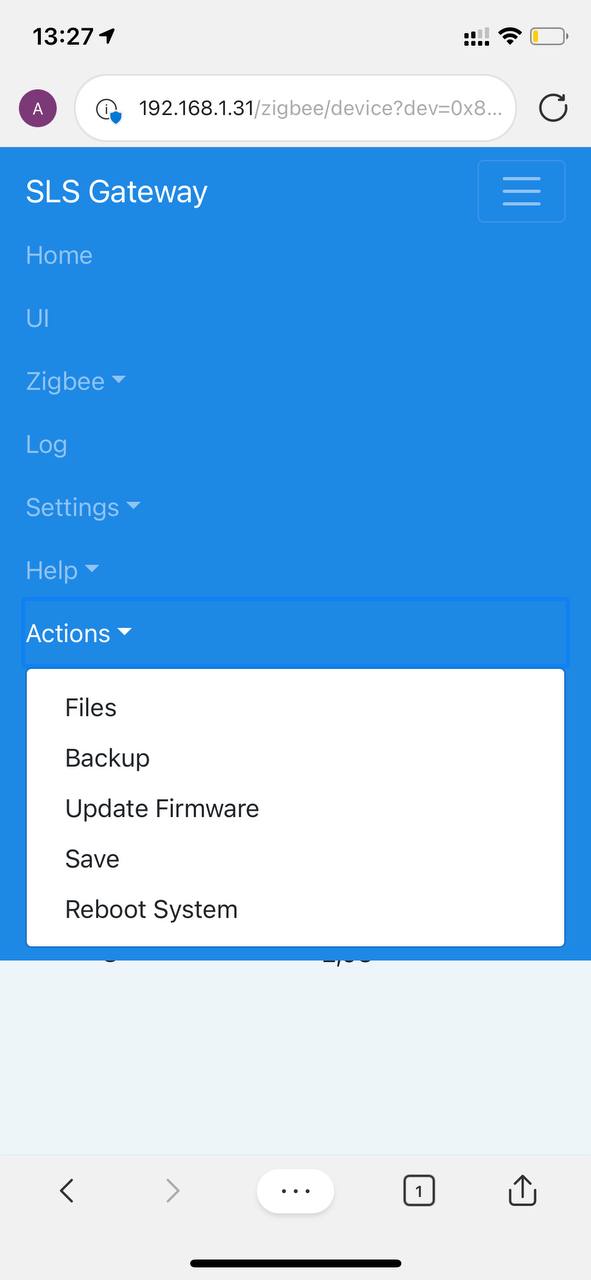The height and width of the screenshot is (1280, 591).
Task: Go forward with the browser forward arrow
Action: pyautogui.click(x=172, y=1190)
